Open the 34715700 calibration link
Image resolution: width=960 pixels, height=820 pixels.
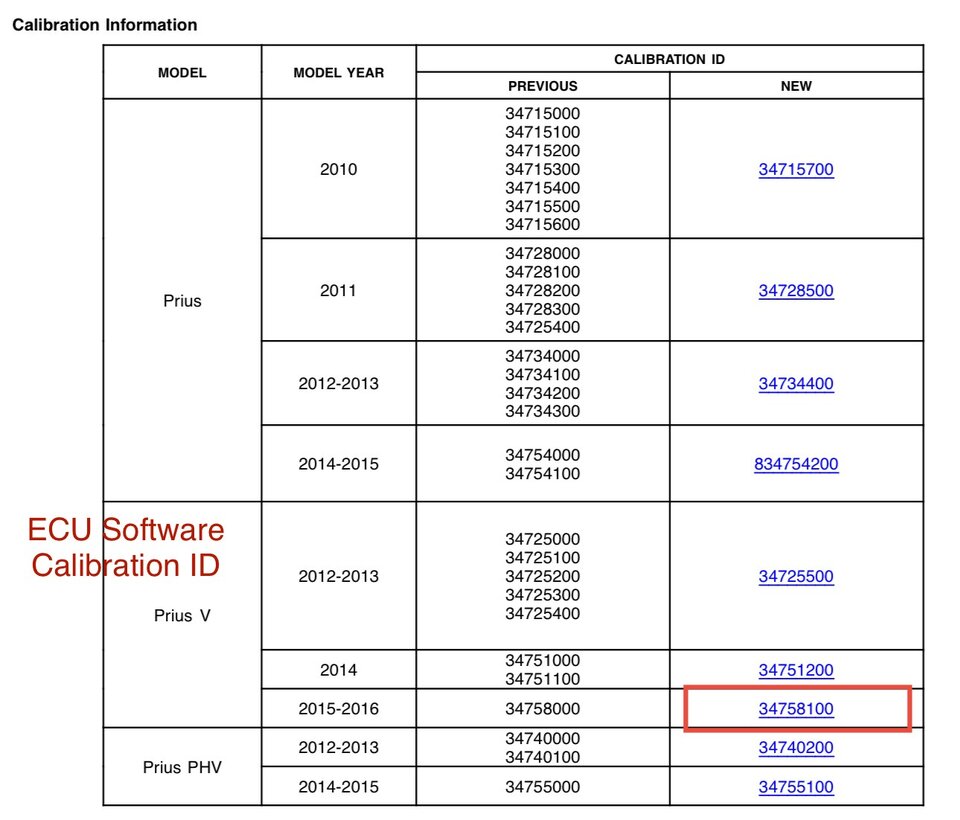click(796, 169)
